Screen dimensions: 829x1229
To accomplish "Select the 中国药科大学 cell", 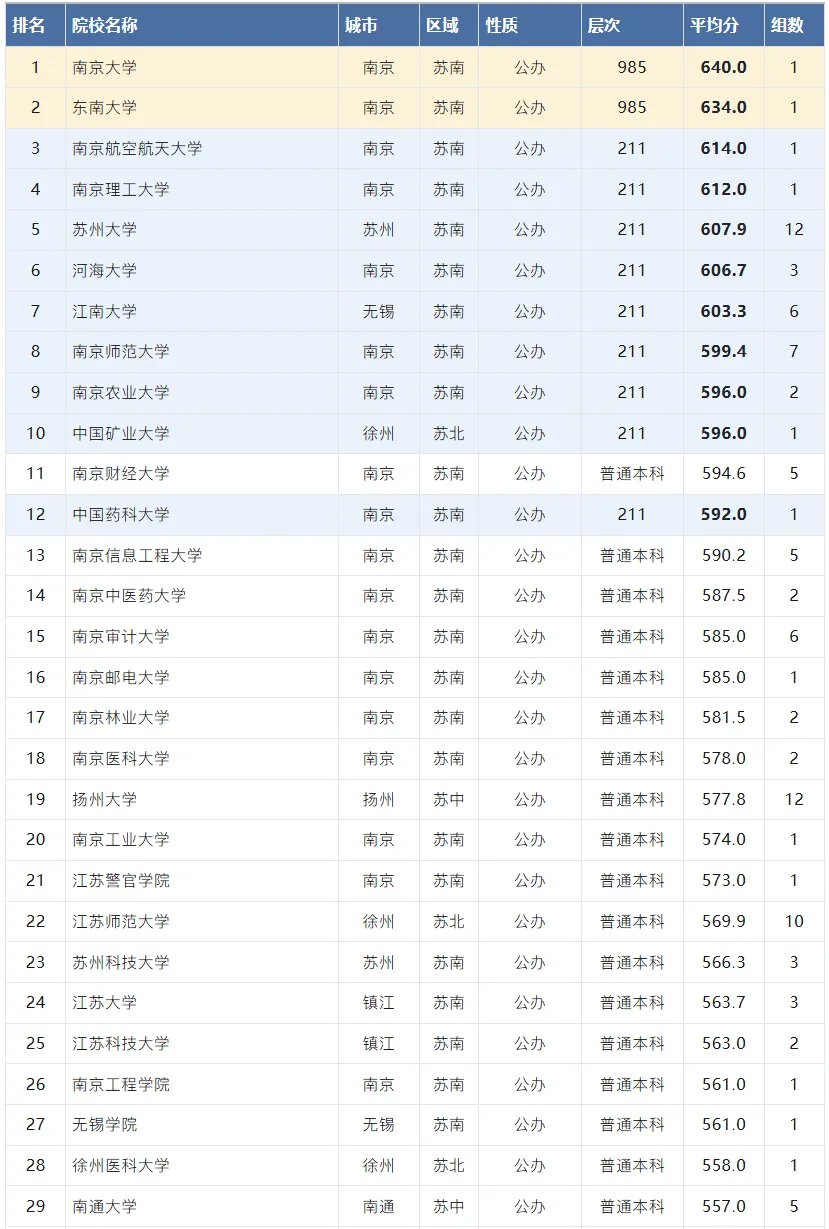I will [201, 515].
